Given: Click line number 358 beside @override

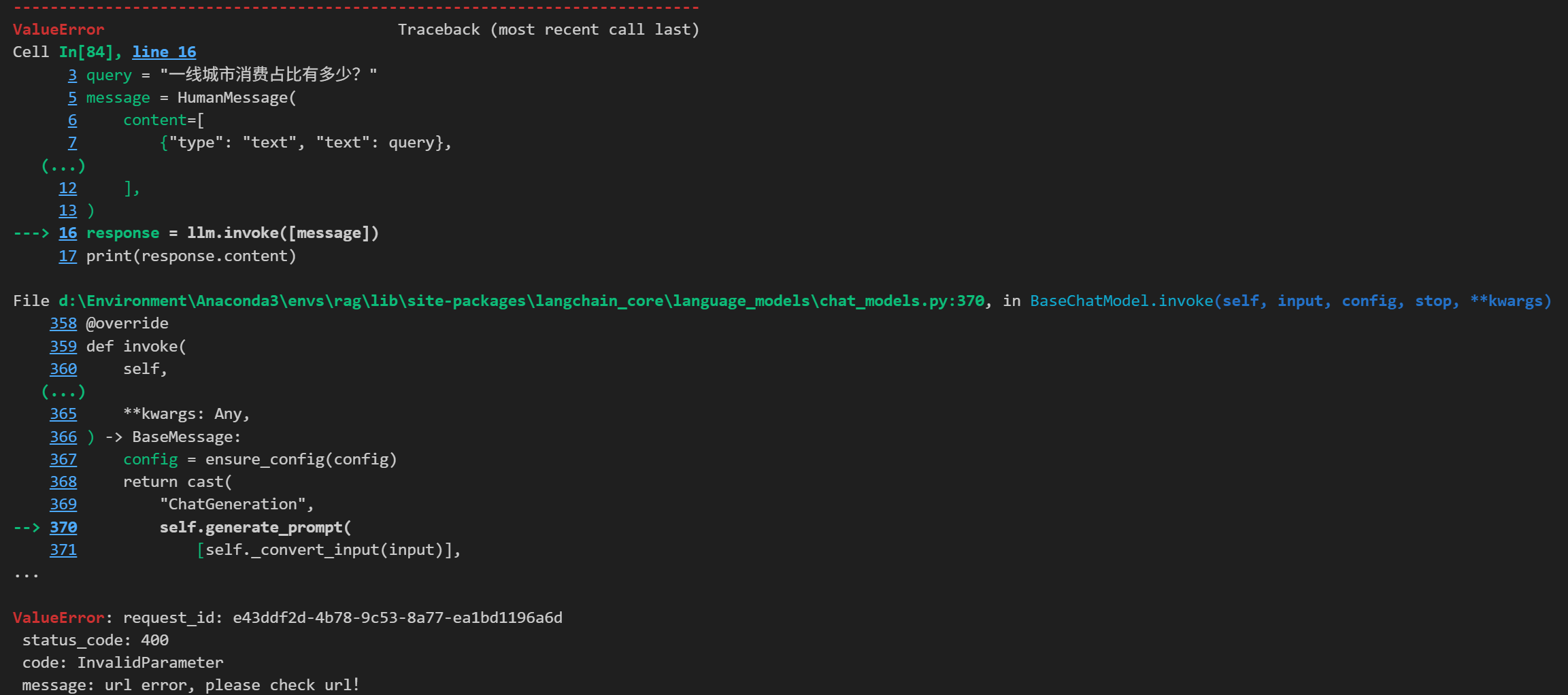Looking at the screenshot, I should pos(63,324).
